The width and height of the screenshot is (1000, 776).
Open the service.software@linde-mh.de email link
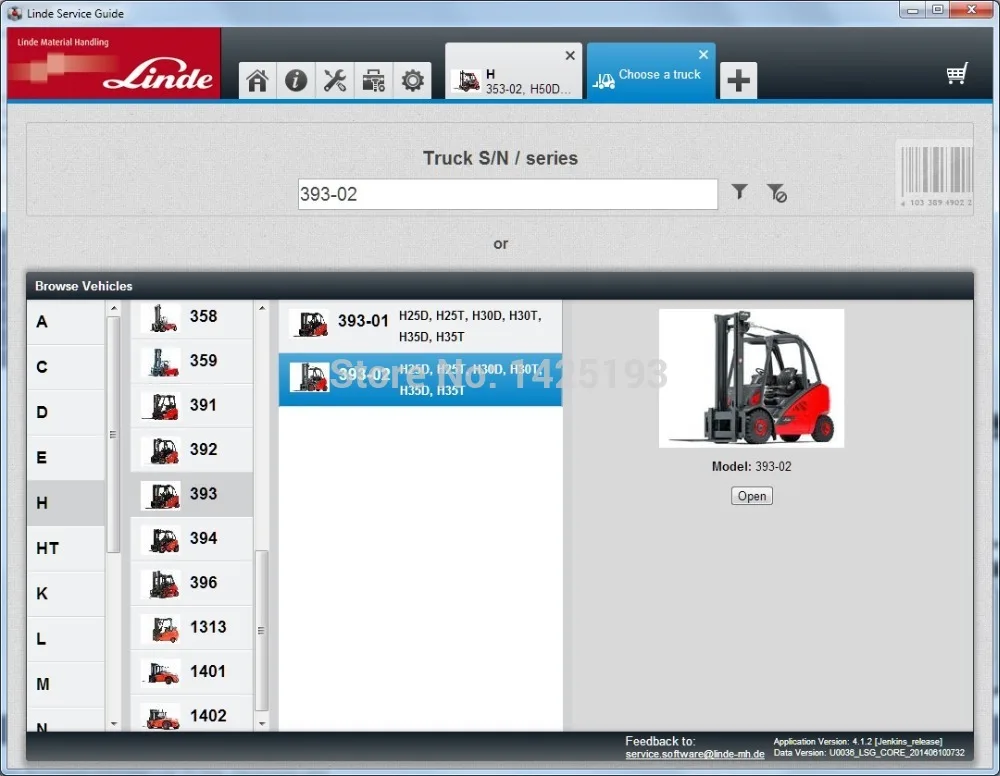(x=695, y=754)
